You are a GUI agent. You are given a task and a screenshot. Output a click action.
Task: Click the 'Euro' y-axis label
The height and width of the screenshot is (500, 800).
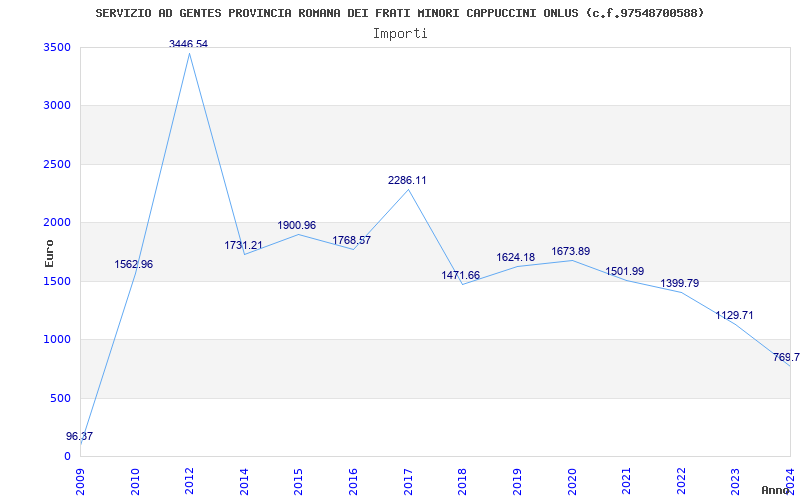tap(49, 253)
